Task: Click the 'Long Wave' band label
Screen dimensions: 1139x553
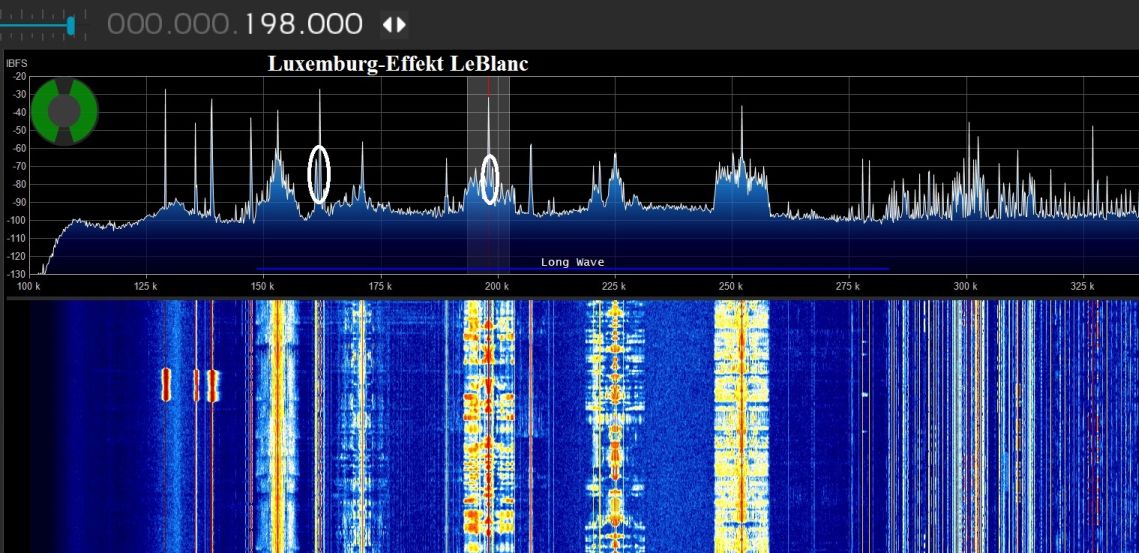Action: pyautogui.click(x=572, y=262)
